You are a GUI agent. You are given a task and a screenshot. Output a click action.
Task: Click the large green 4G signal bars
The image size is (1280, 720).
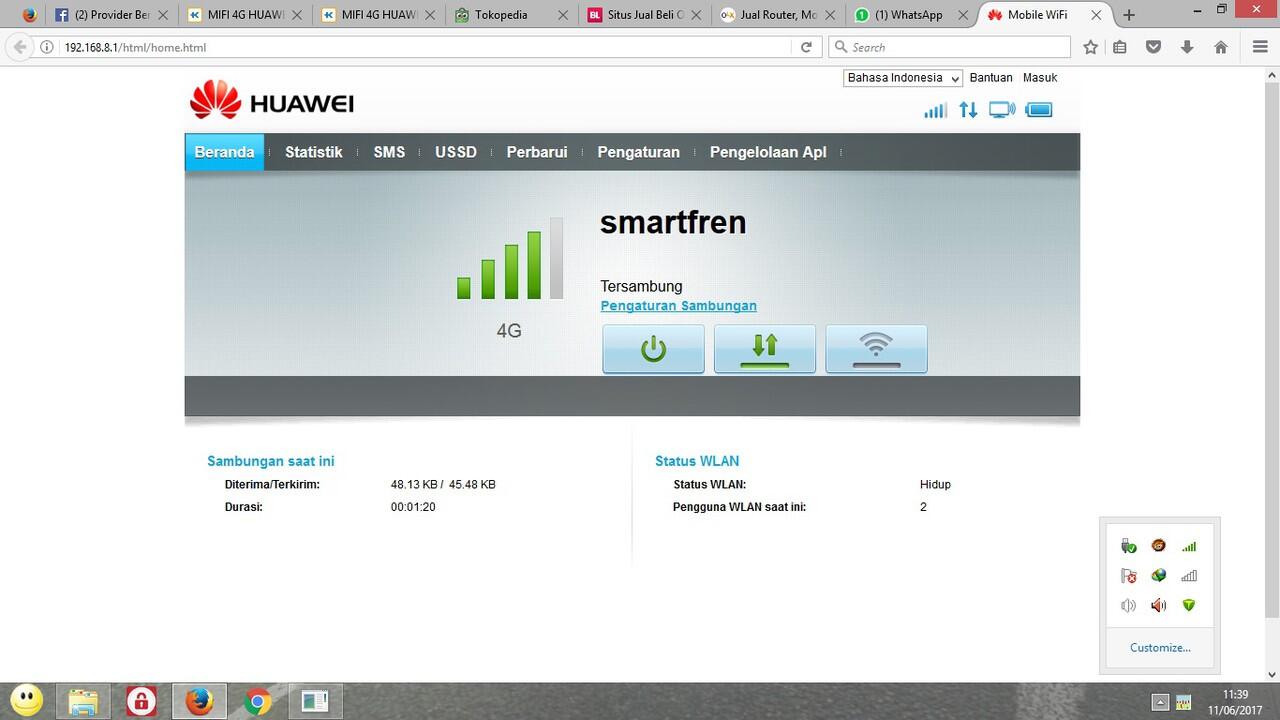(x=510, y=259)
